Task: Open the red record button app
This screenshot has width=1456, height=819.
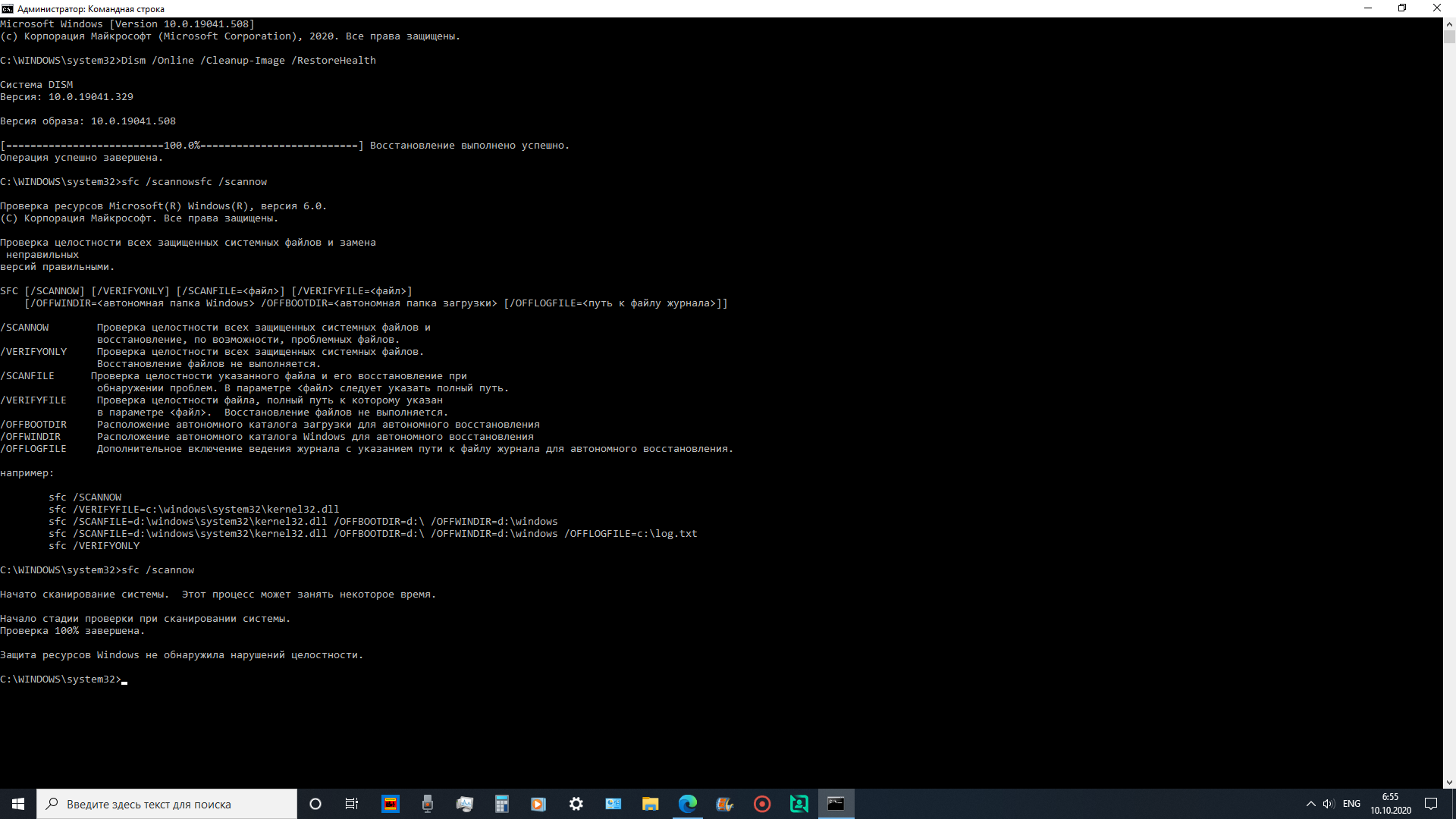Action: coord(762,804)
